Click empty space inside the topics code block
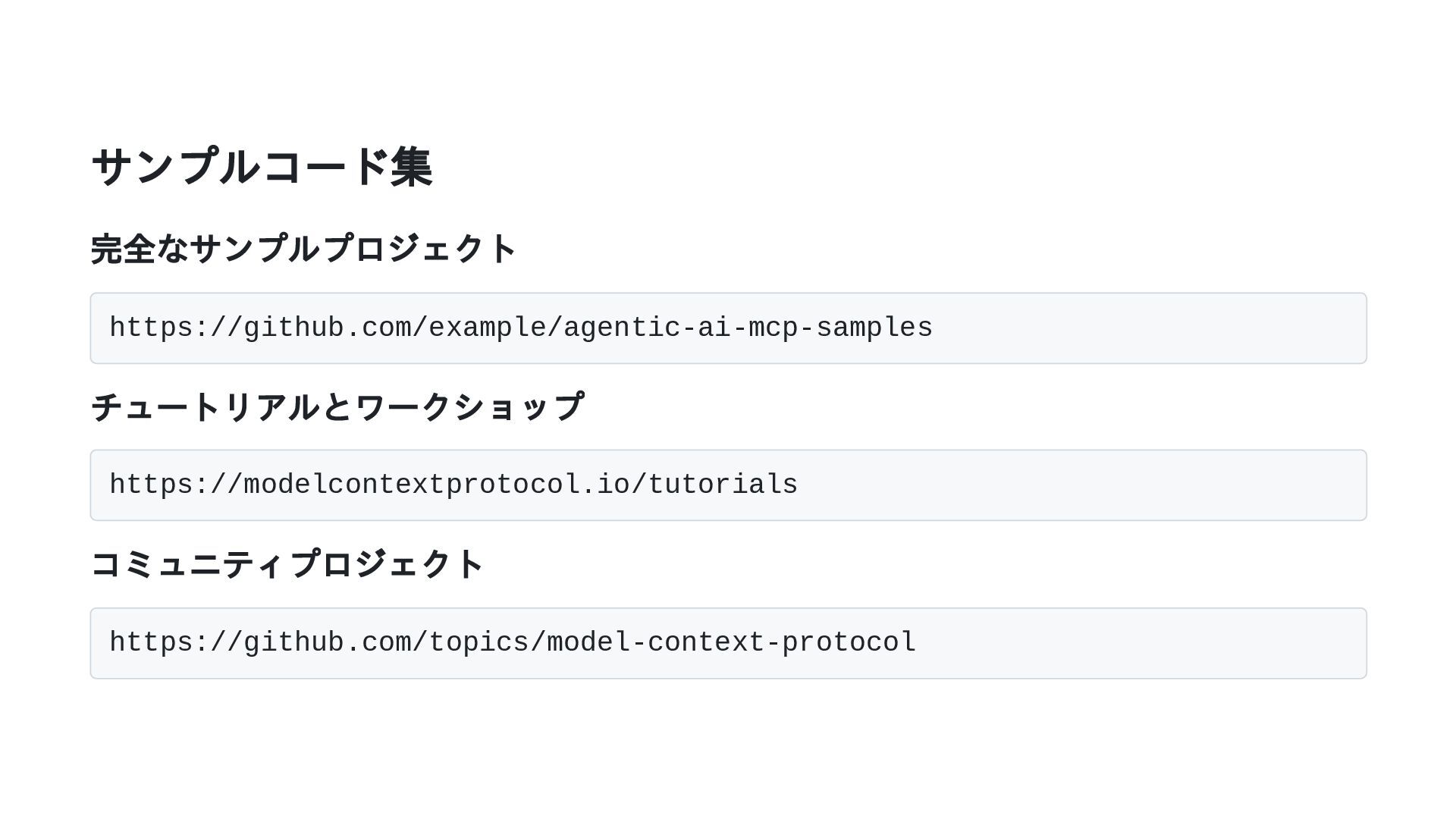Viewport: 1456px width, 819px height. coord(1137,643)
